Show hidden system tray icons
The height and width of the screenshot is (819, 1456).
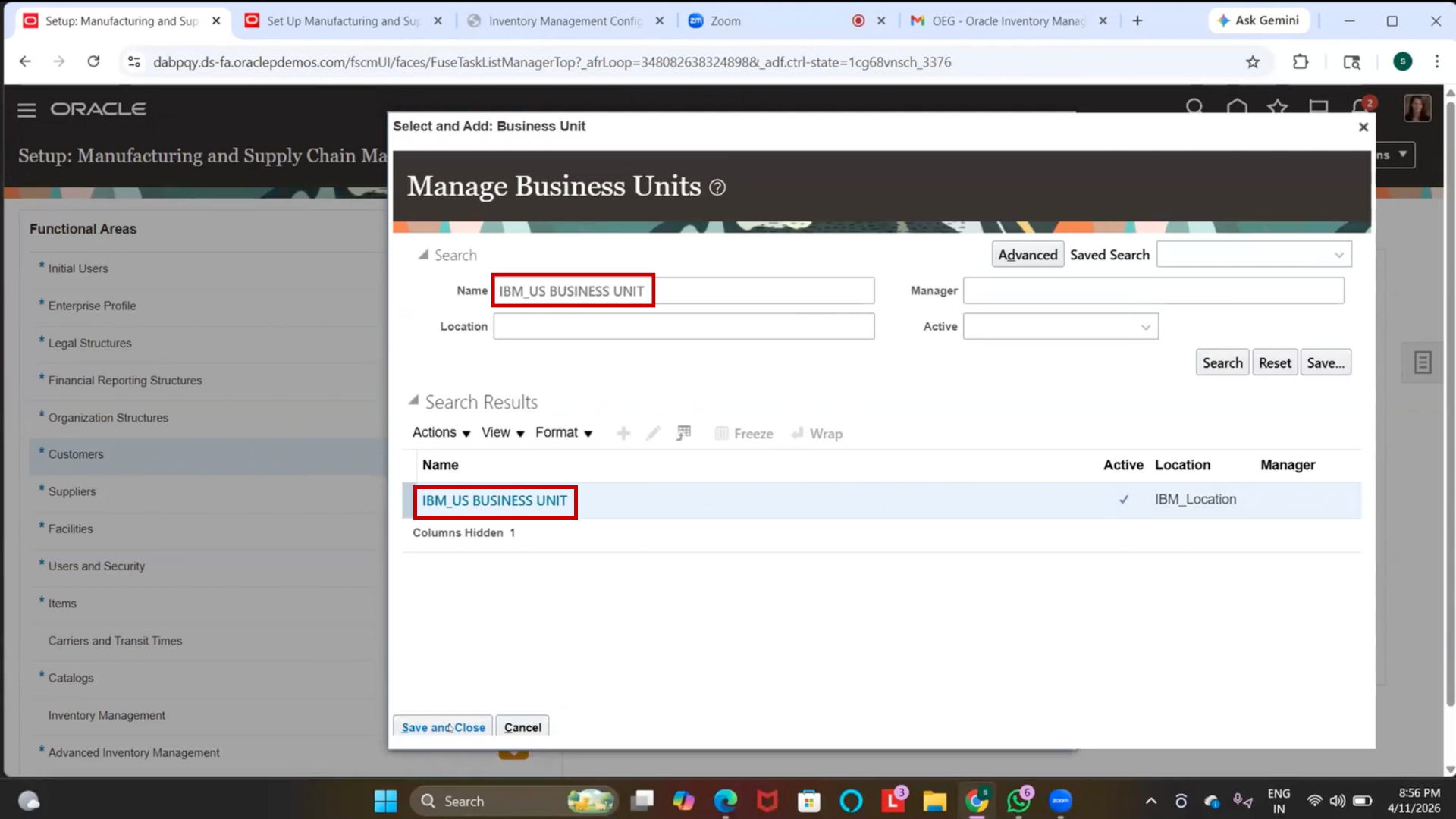[x=1150, y=801]
